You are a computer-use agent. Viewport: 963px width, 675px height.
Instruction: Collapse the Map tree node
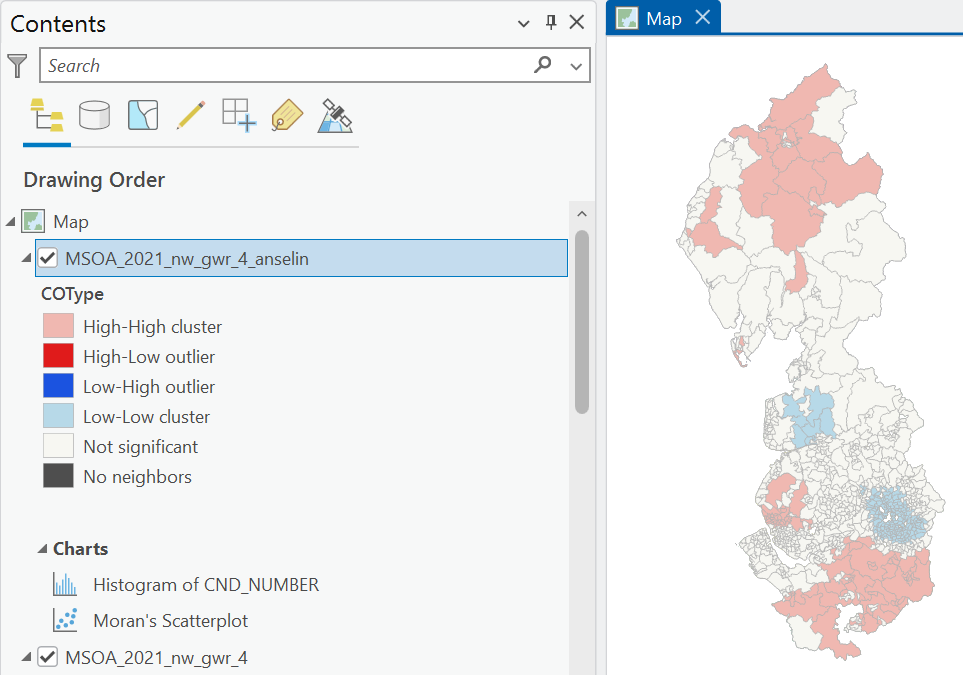[10, 222]
